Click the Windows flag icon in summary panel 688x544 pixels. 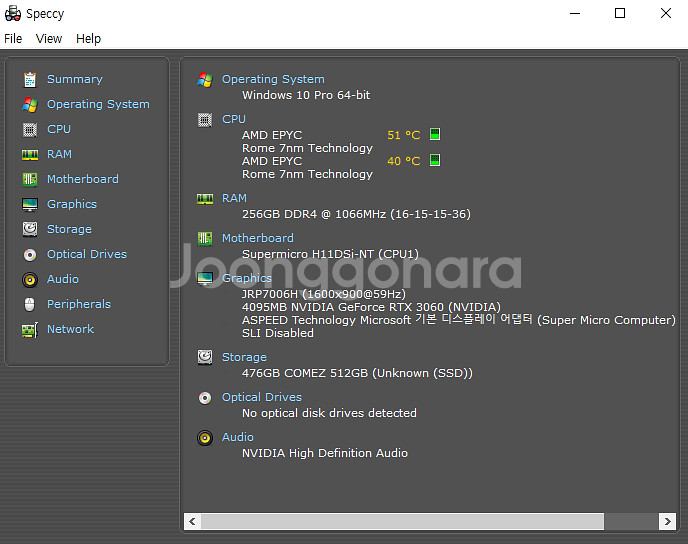(205, 80)
